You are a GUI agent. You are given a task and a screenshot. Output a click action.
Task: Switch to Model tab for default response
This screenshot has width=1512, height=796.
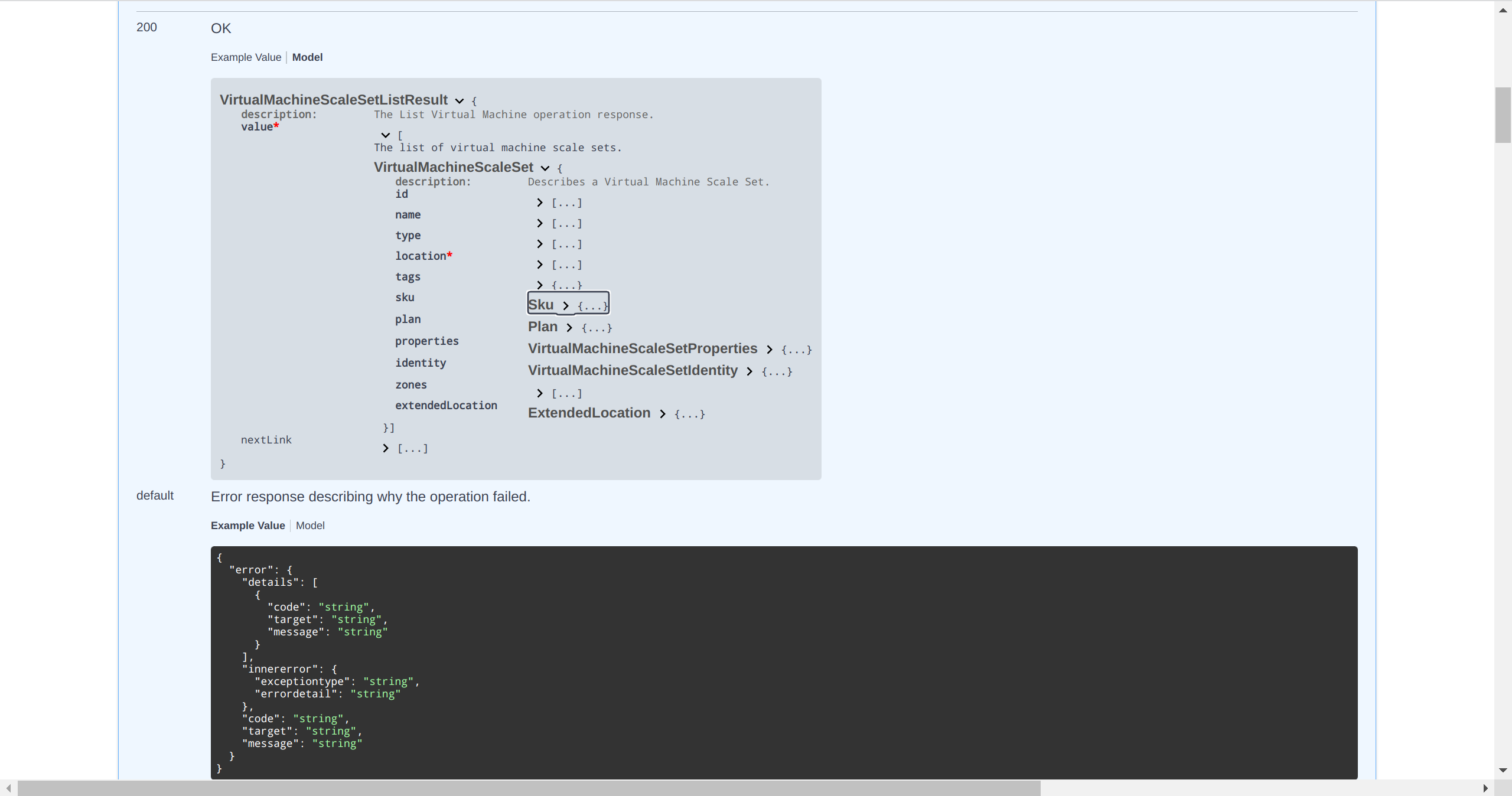click(310, 526)
